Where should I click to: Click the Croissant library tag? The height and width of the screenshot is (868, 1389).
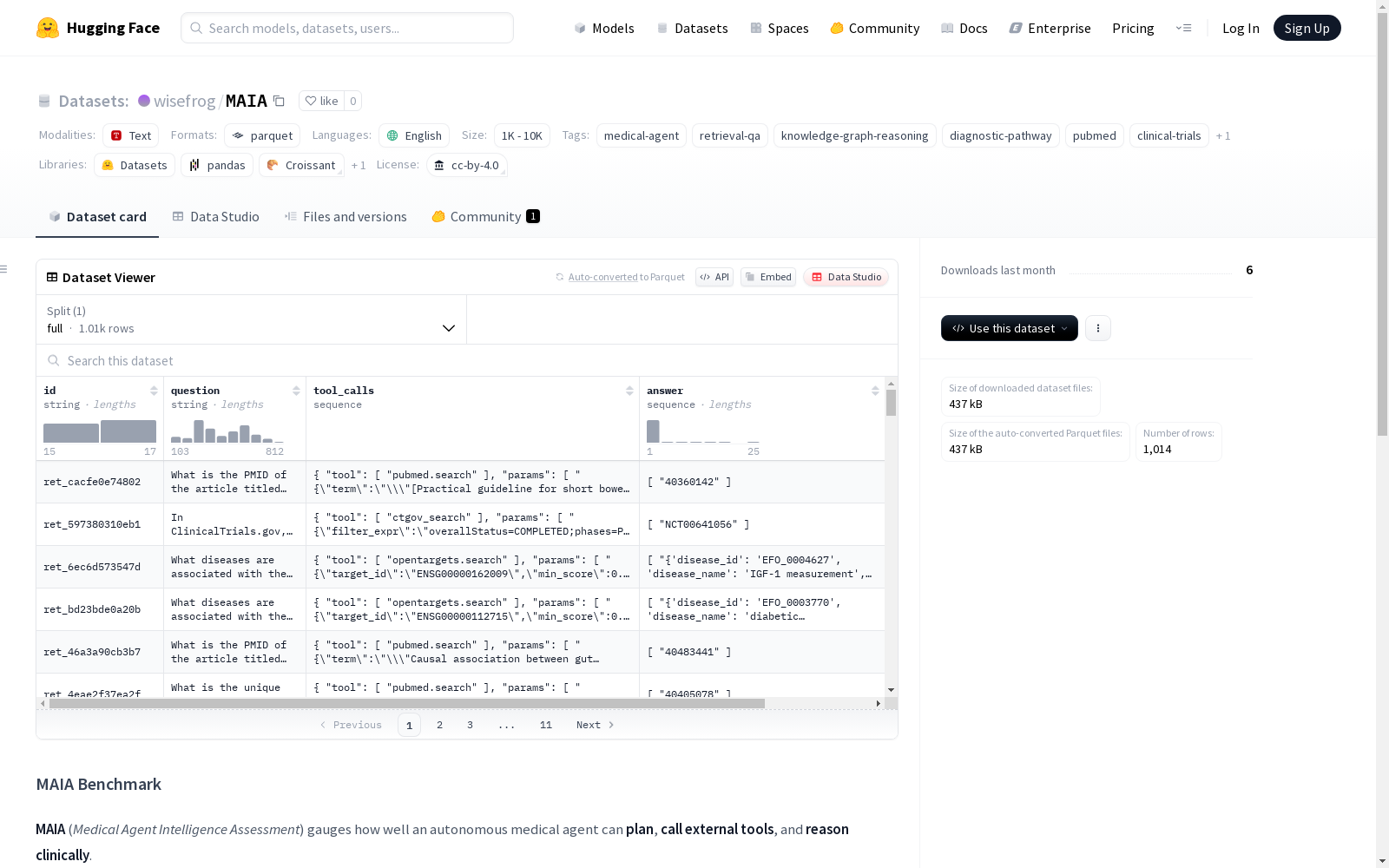click(301, 165)
